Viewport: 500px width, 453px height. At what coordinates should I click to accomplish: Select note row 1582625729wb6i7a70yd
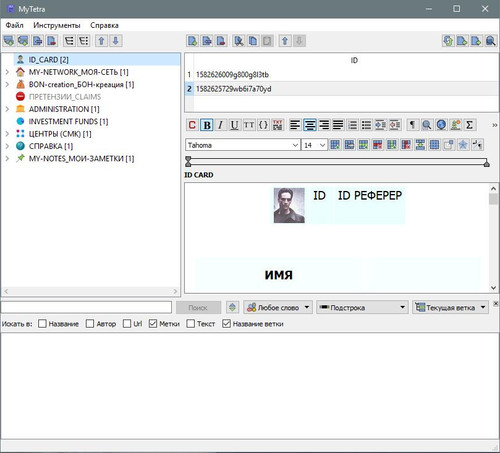coord(342,89)
